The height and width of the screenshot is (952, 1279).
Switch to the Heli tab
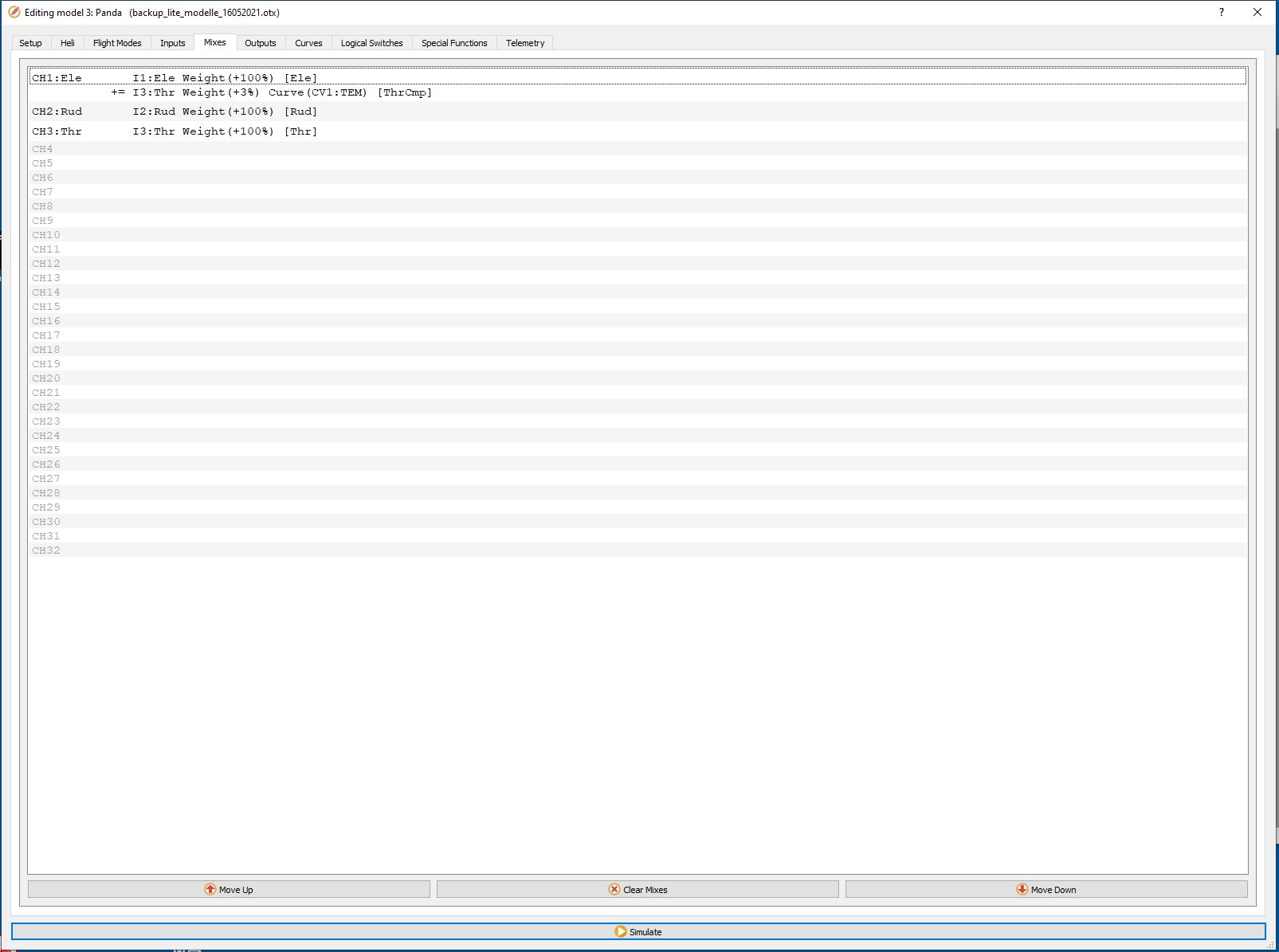tap(67, 43)
